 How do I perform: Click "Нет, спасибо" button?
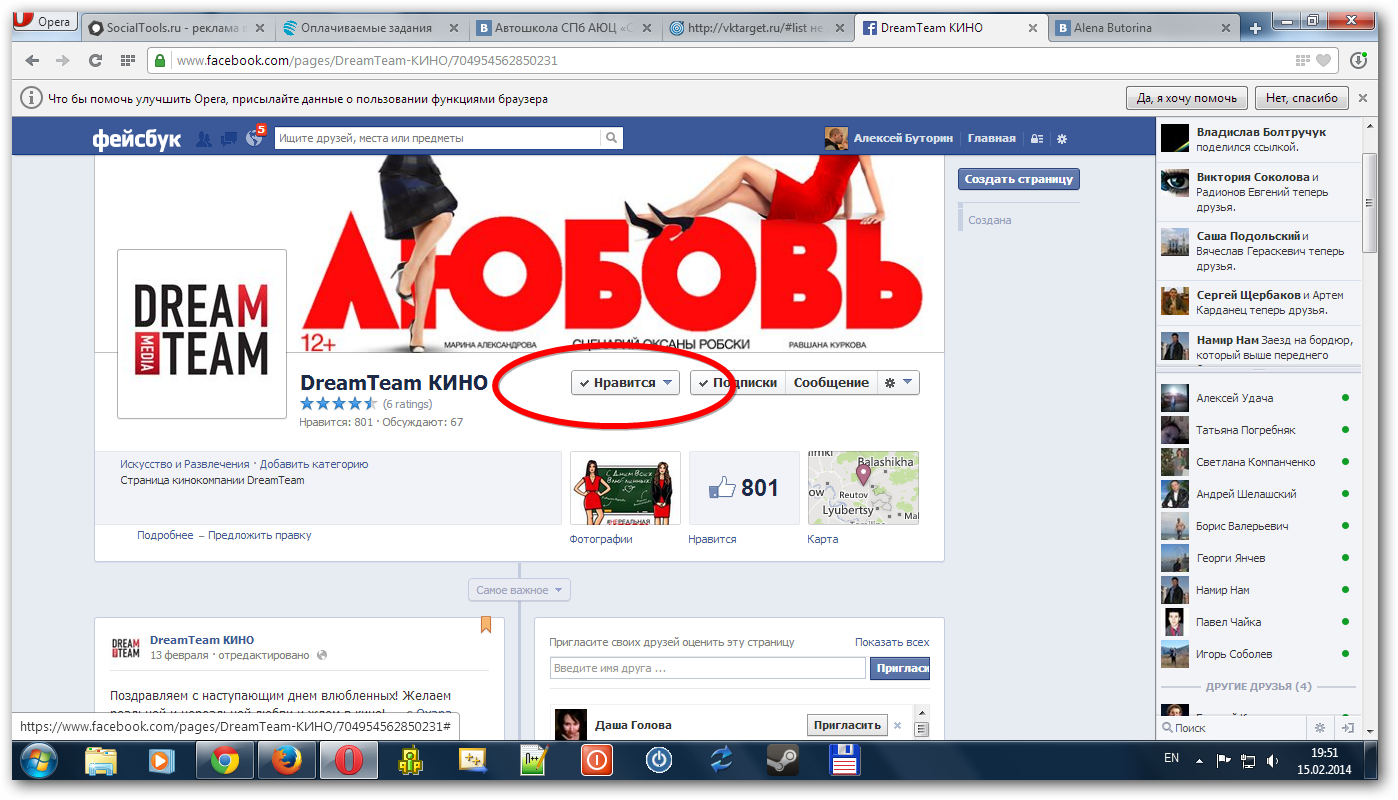tap(1301, 98)
